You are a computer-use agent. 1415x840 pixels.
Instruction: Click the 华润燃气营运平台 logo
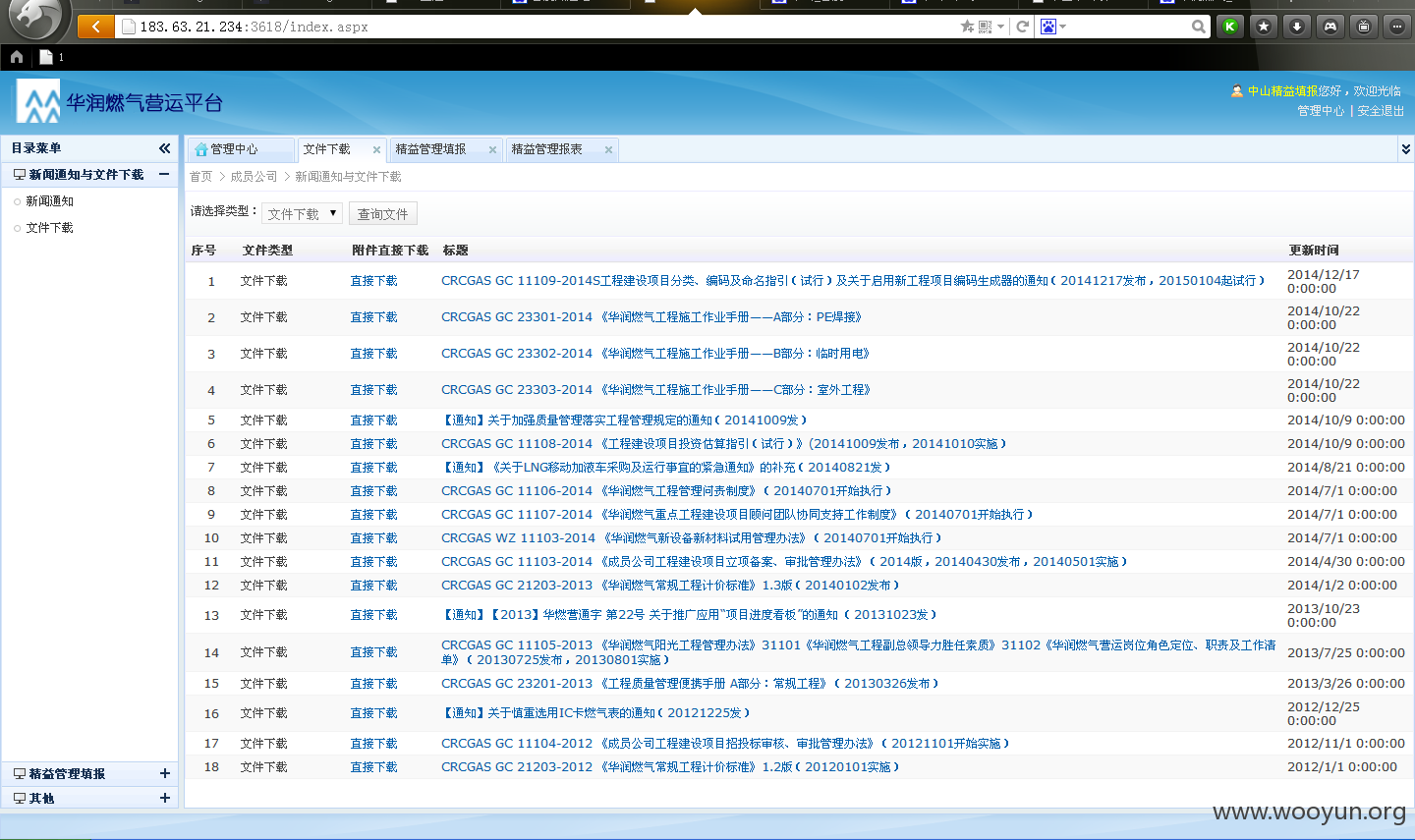(x=120, y=102)
